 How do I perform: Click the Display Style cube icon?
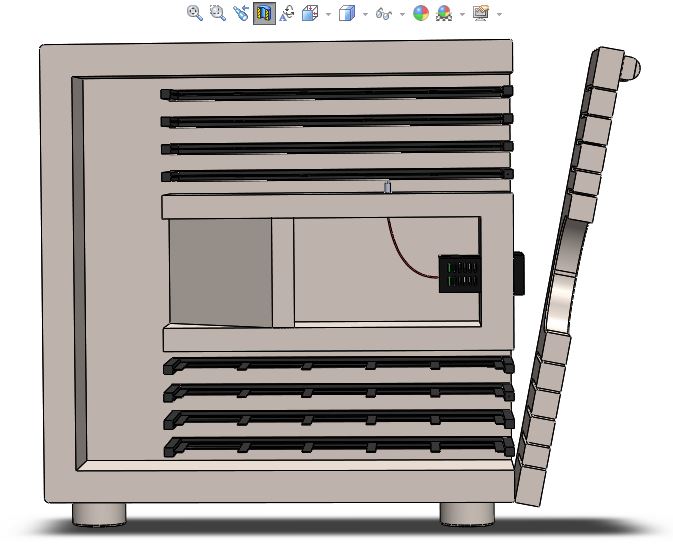pyautogui.click(x=347, y=13)
